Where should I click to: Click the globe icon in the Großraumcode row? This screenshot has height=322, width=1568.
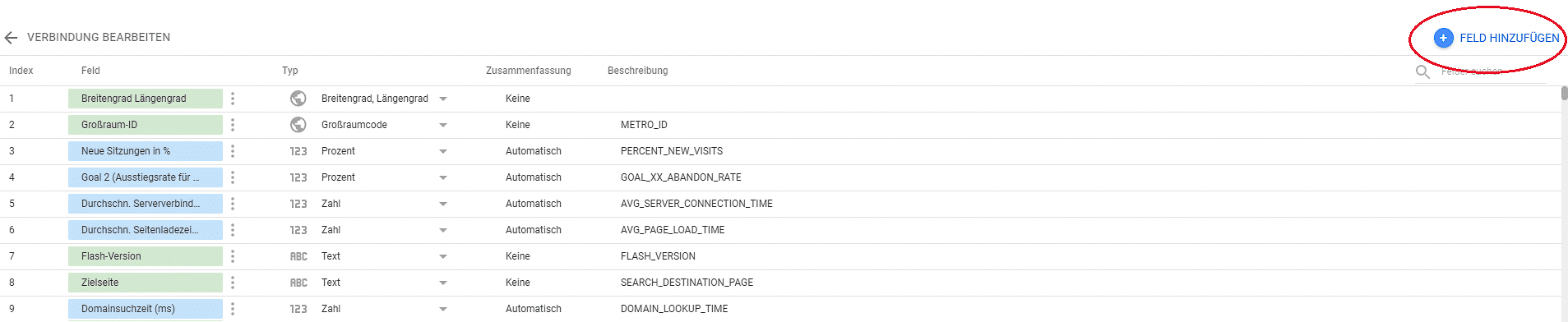click(298, 125)
